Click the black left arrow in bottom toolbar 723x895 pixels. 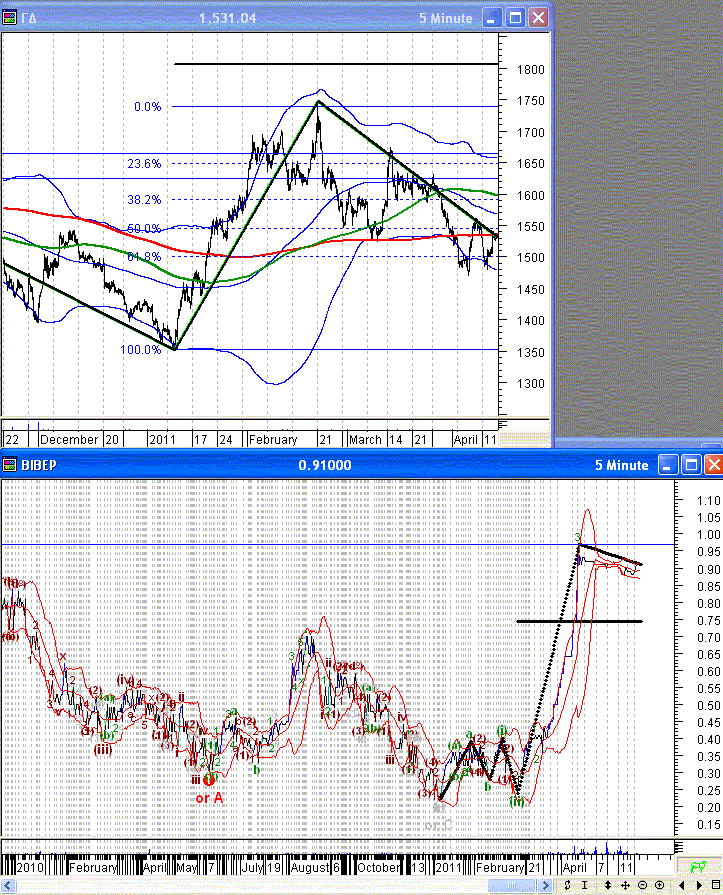[x=681, y=885]
